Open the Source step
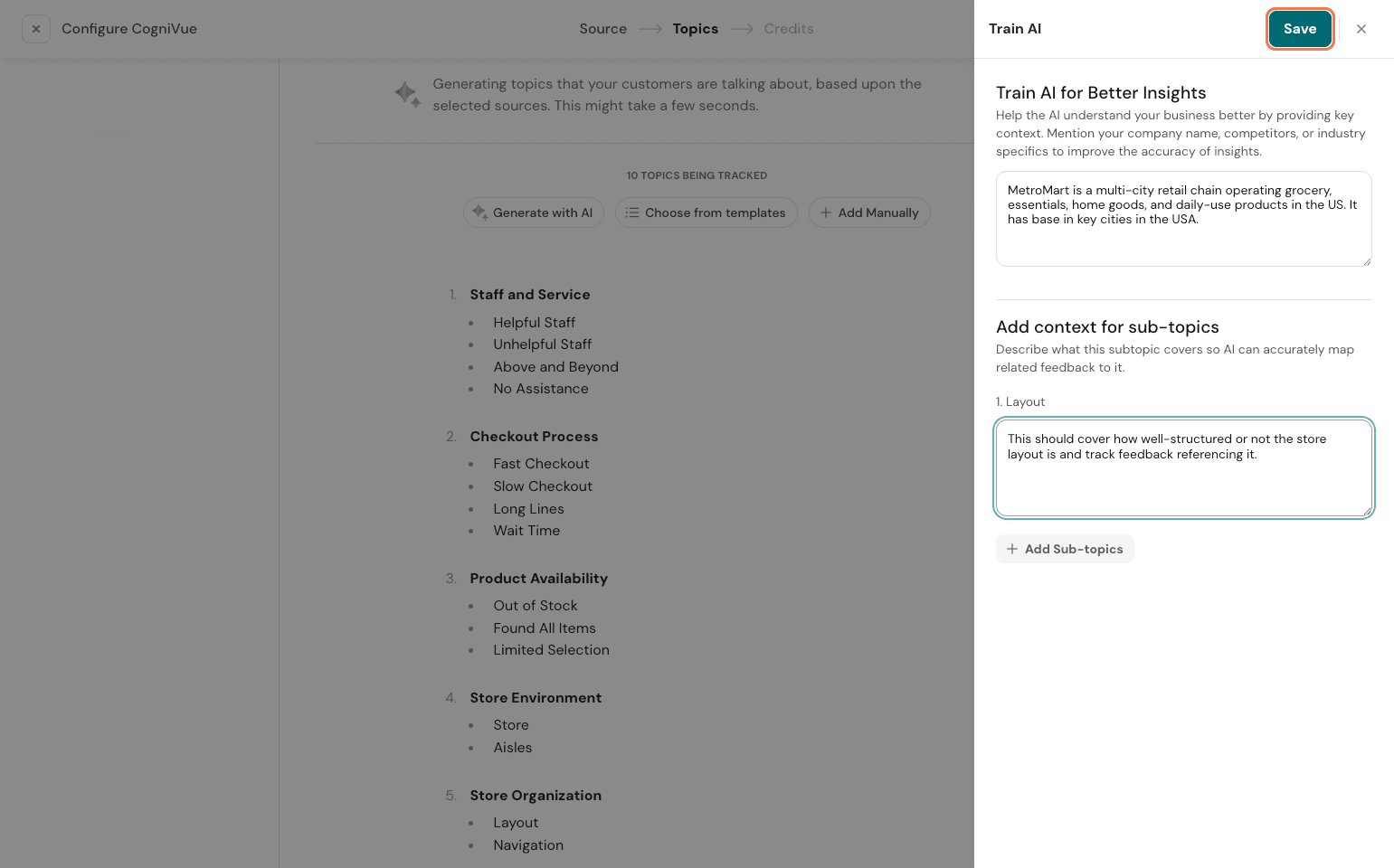 pos(602,29)
